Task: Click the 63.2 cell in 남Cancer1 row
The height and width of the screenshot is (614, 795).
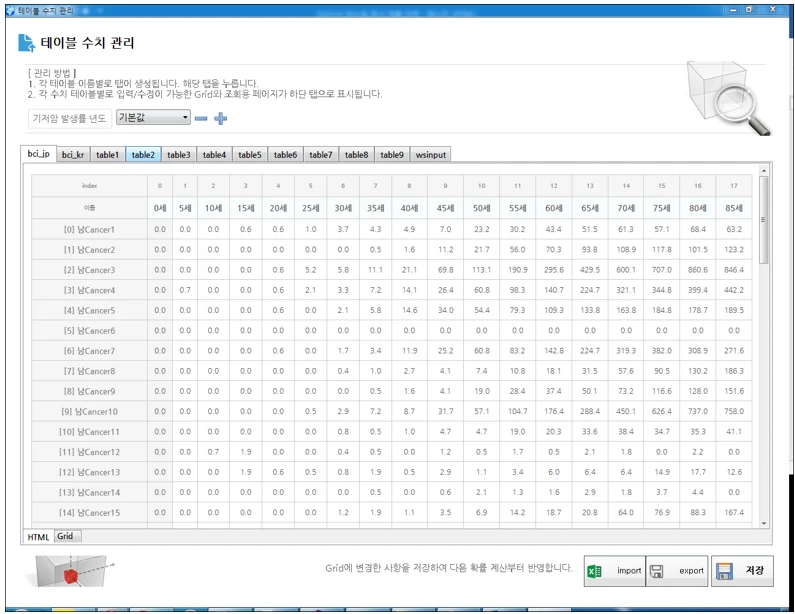Action: [734, 230]
